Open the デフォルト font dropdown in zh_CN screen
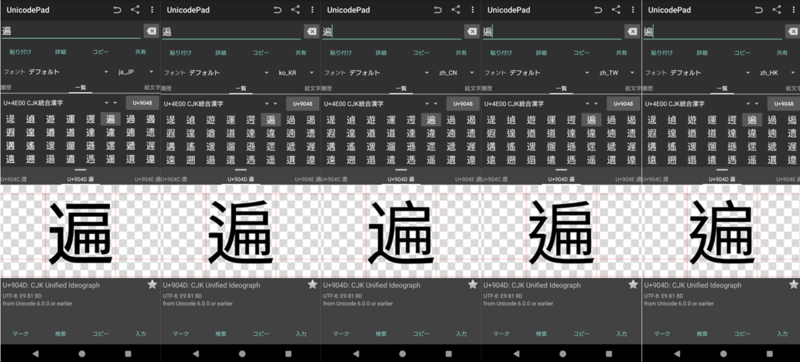Image resolution: width=800 pixels, height=362 pixels. [x=389, y=72]
